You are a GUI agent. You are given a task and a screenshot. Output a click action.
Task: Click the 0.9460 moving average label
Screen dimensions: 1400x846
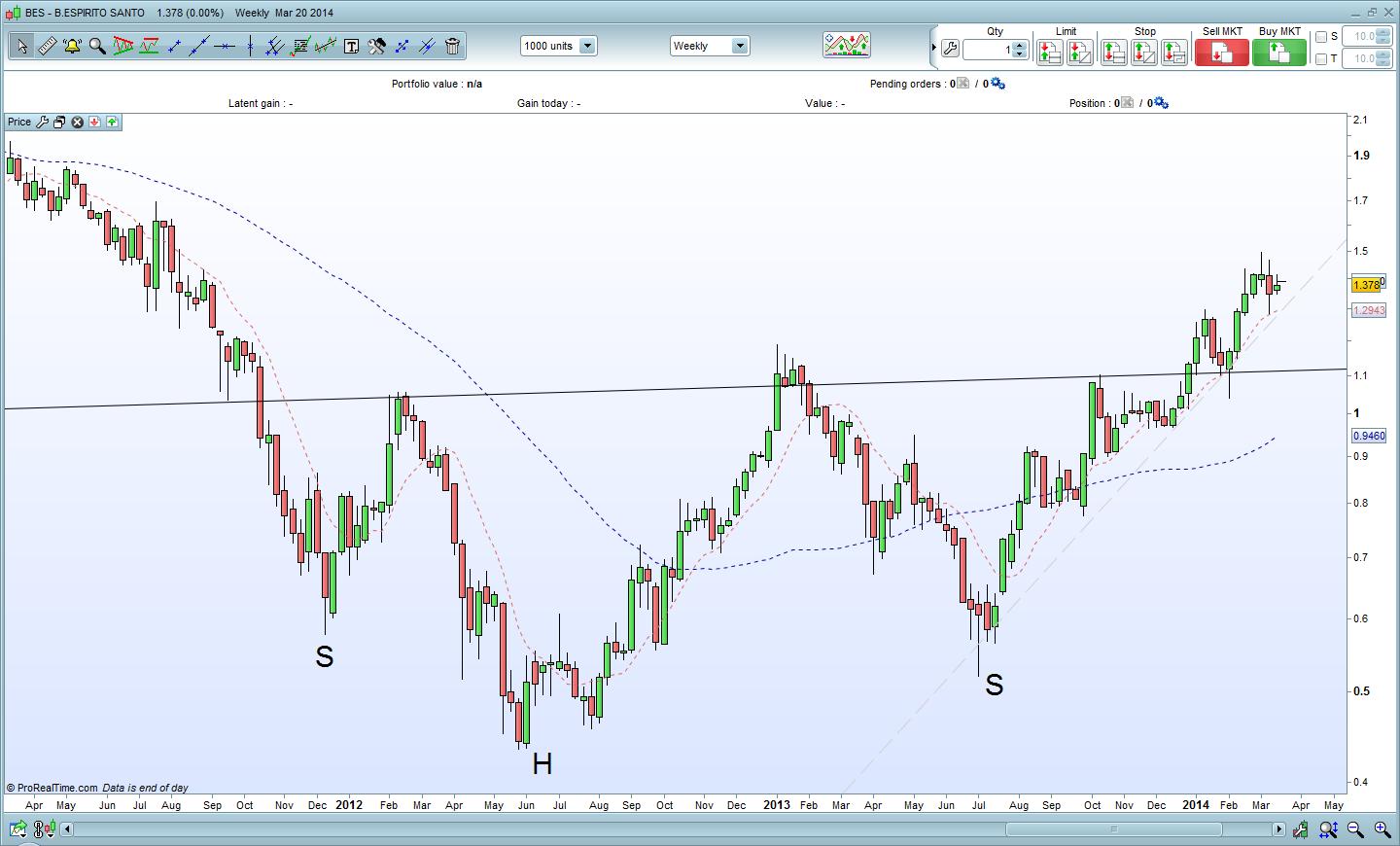pos(1369,437)
